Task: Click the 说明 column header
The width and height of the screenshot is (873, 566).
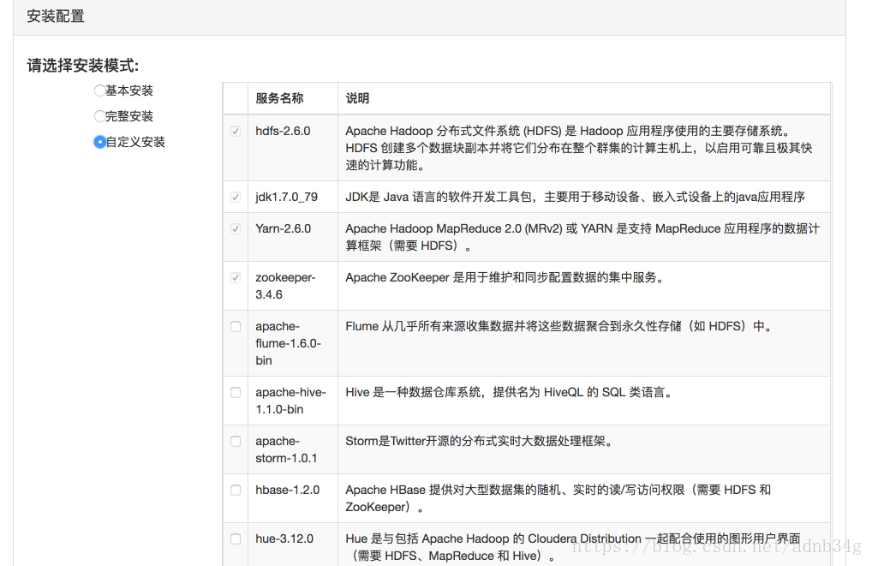Action: pos(357,99)
